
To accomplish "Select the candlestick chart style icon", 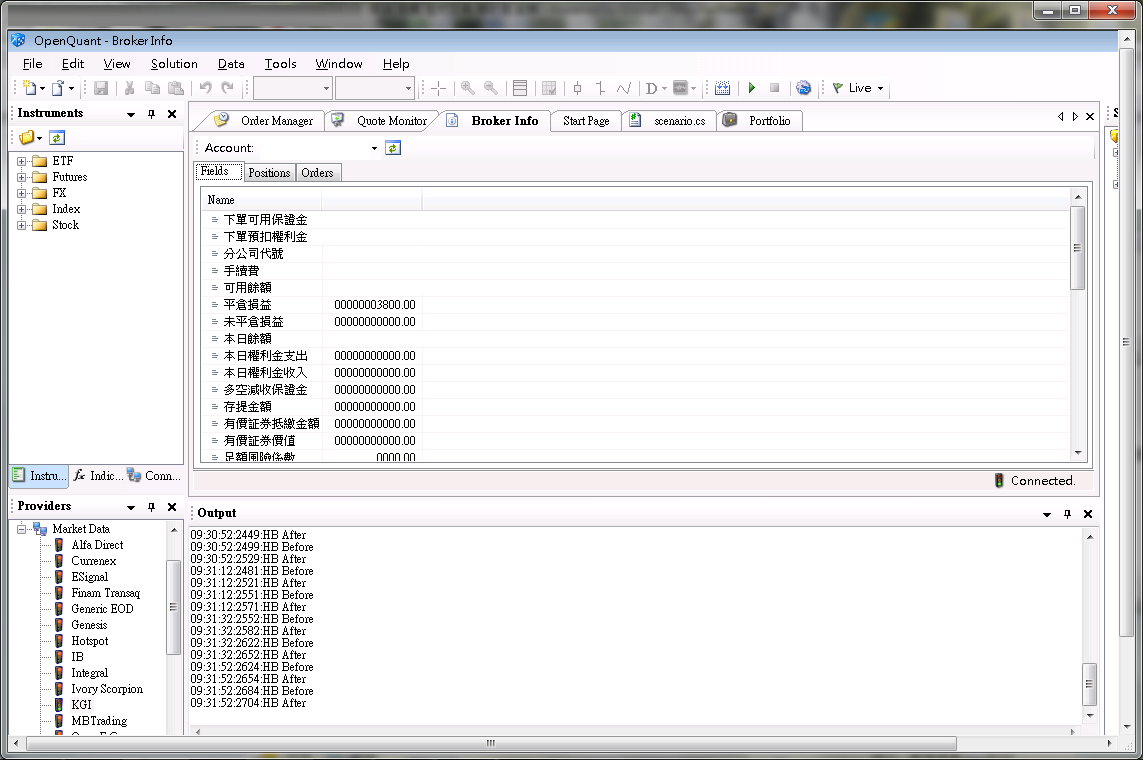I will [x=577, y=88].
